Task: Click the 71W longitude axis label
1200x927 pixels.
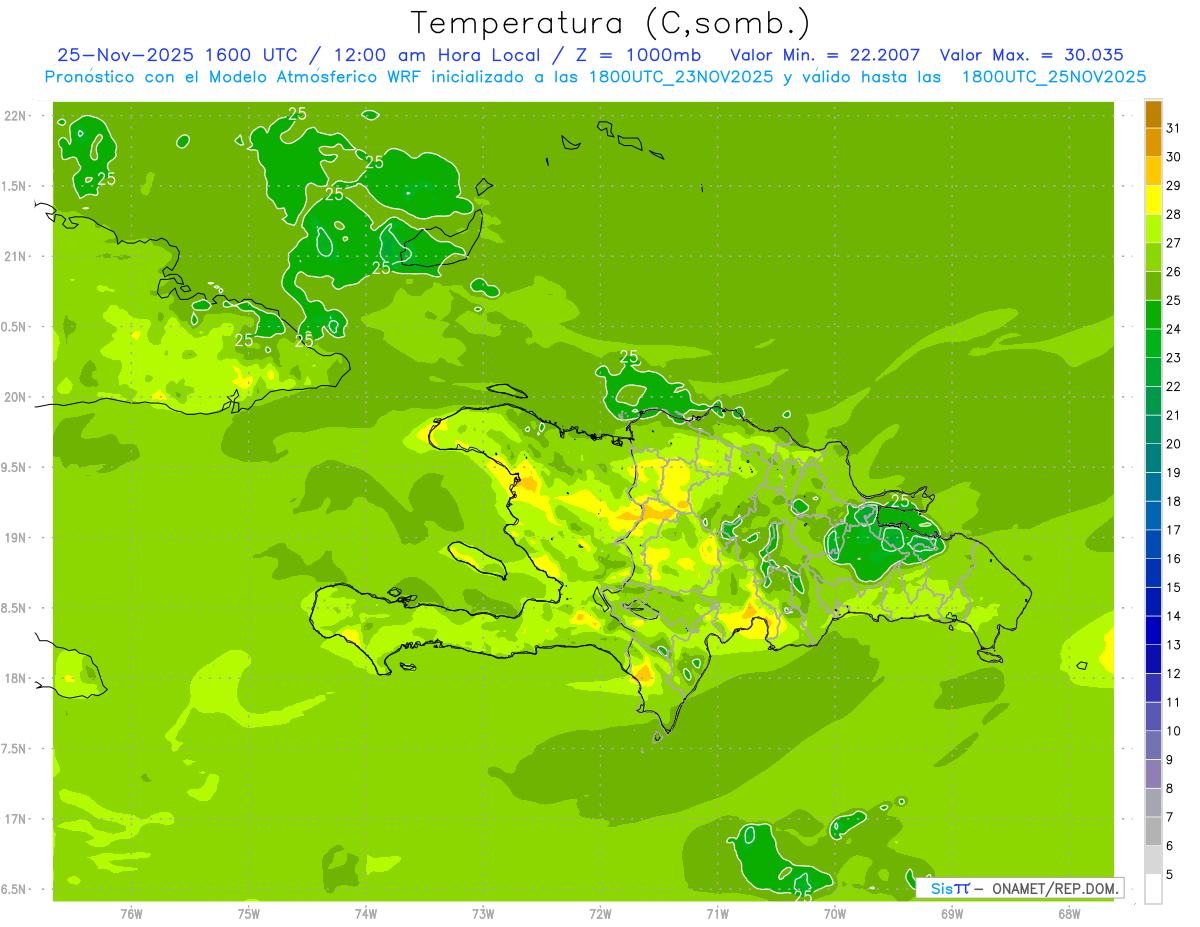Action: 717,913
